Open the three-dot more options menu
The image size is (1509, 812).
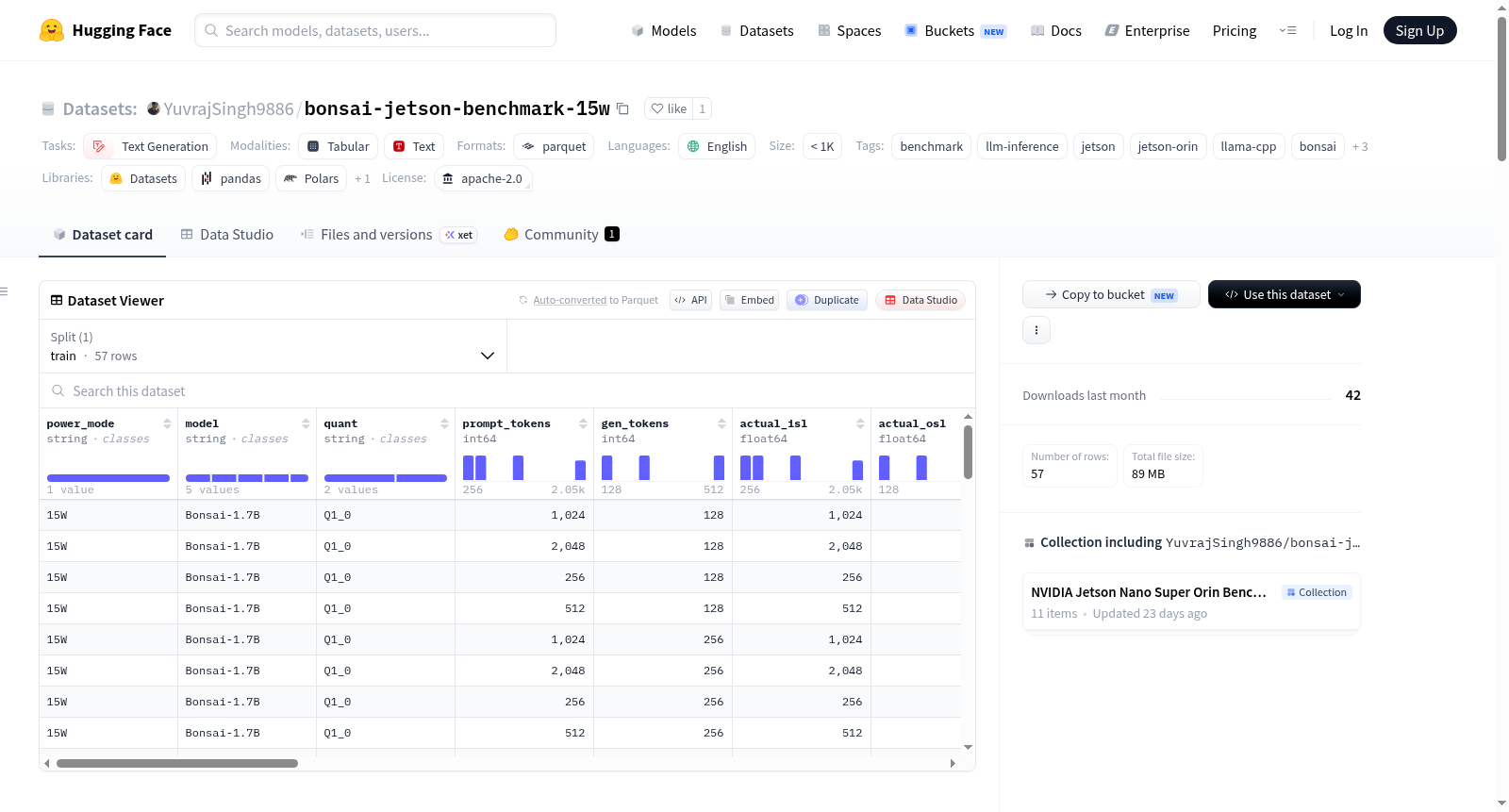[1036, 330]
